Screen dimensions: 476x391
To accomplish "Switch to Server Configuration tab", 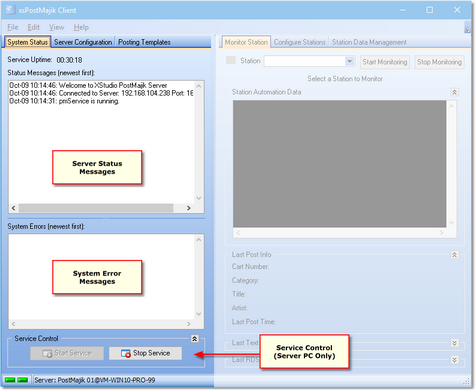I will [x=83, y=42].
